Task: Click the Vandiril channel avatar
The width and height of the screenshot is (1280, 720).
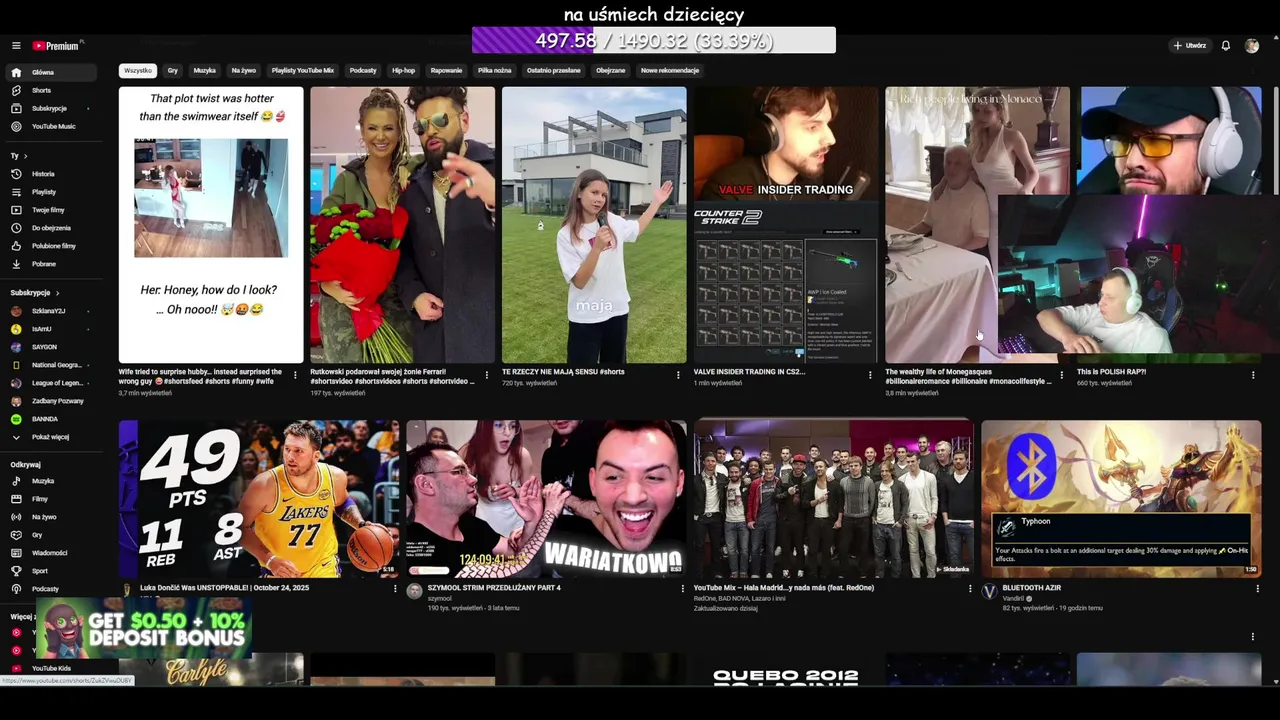Action: [990, 591]
